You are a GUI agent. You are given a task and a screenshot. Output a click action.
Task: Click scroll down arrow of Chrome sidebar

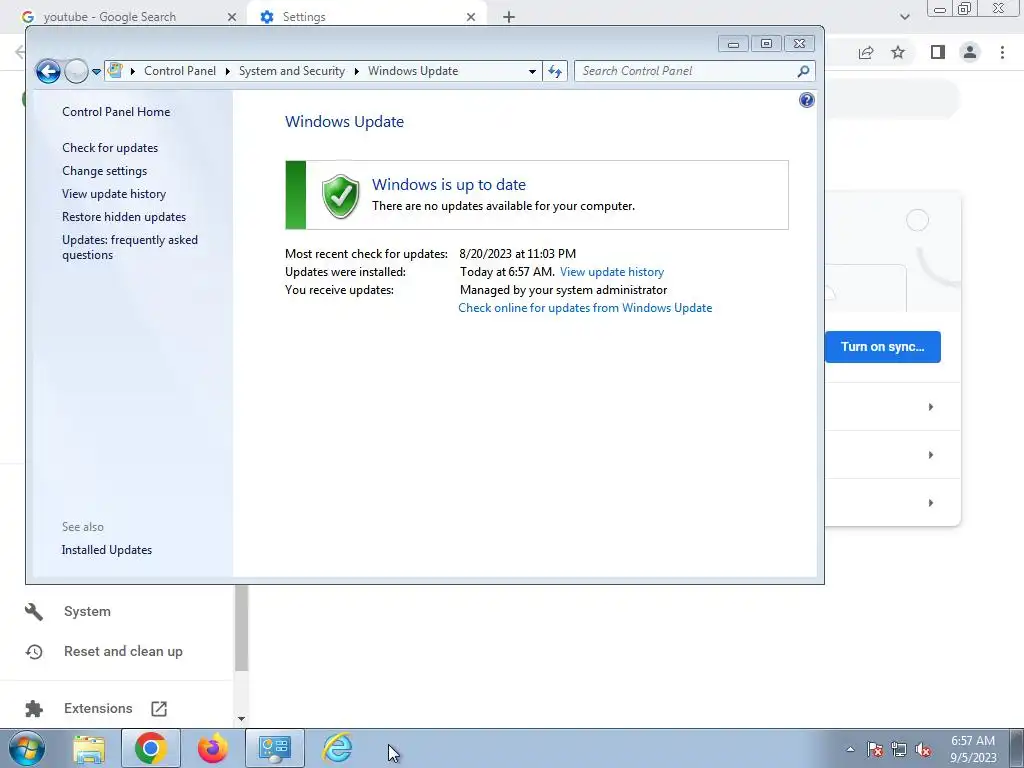241,719
